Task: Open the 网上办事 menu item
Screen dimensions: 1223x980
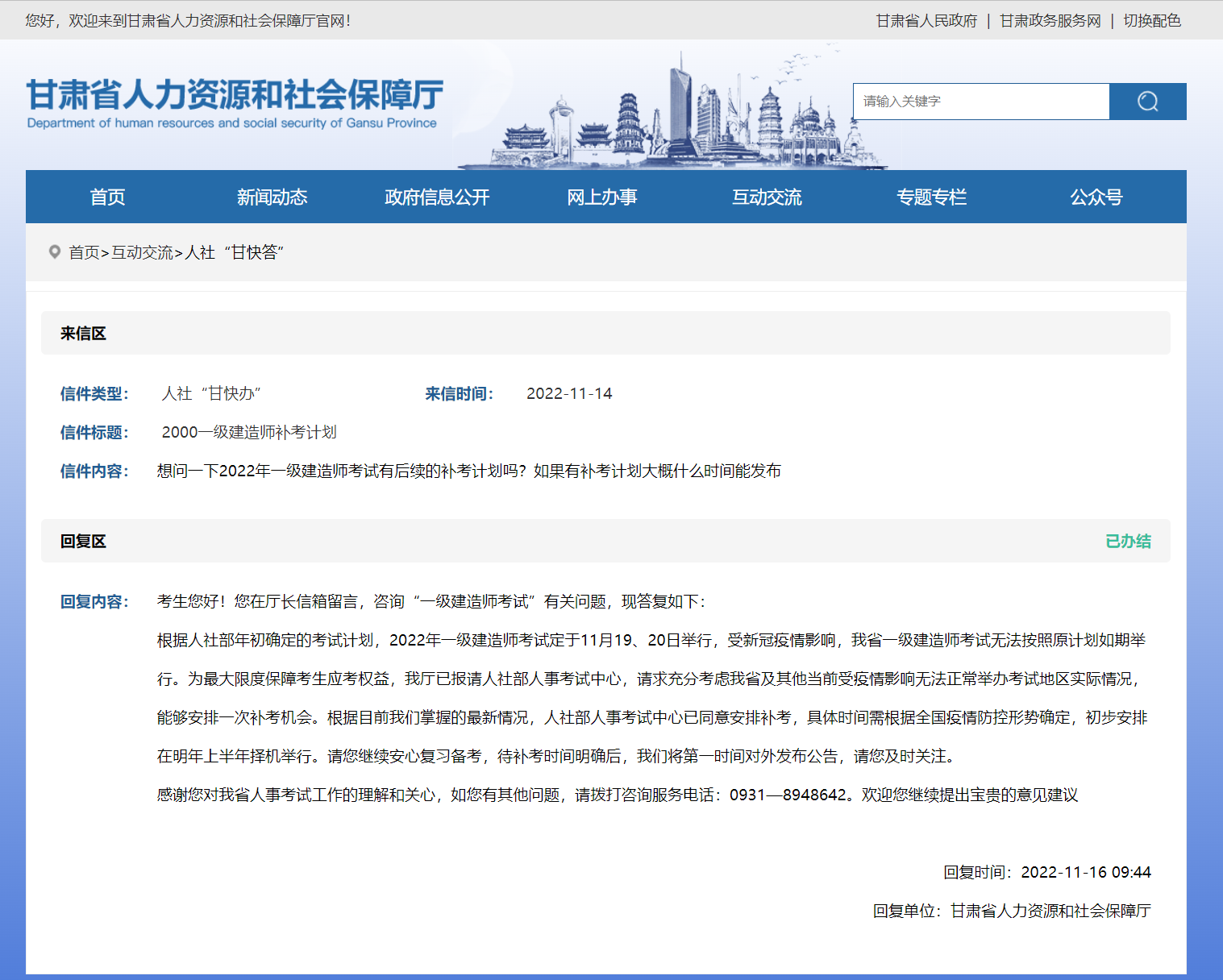Action: pyautogui.click(x=602, y=197)
